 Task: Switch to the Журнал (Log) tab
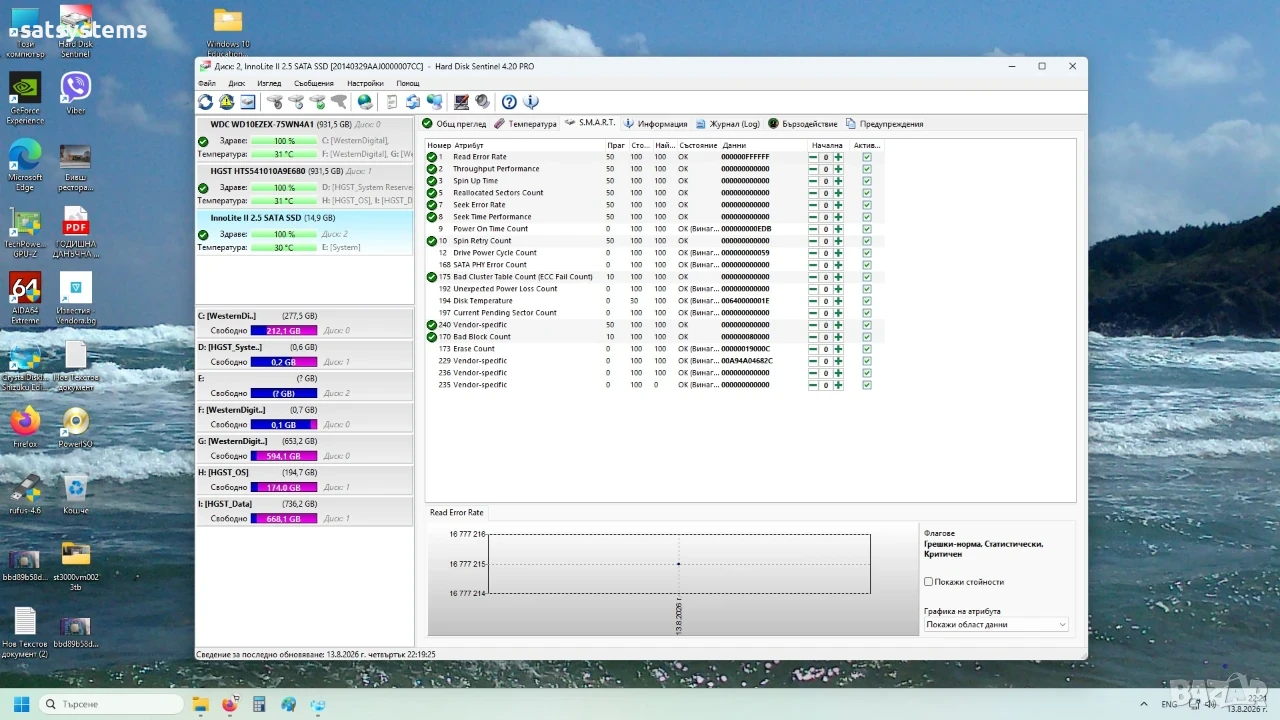[x=727, y=124]
